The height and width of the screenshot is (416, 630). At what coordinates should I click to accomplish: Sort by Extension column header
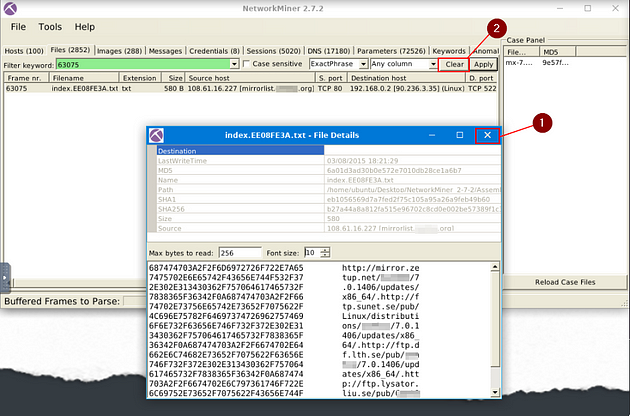[x=140, y=78]
